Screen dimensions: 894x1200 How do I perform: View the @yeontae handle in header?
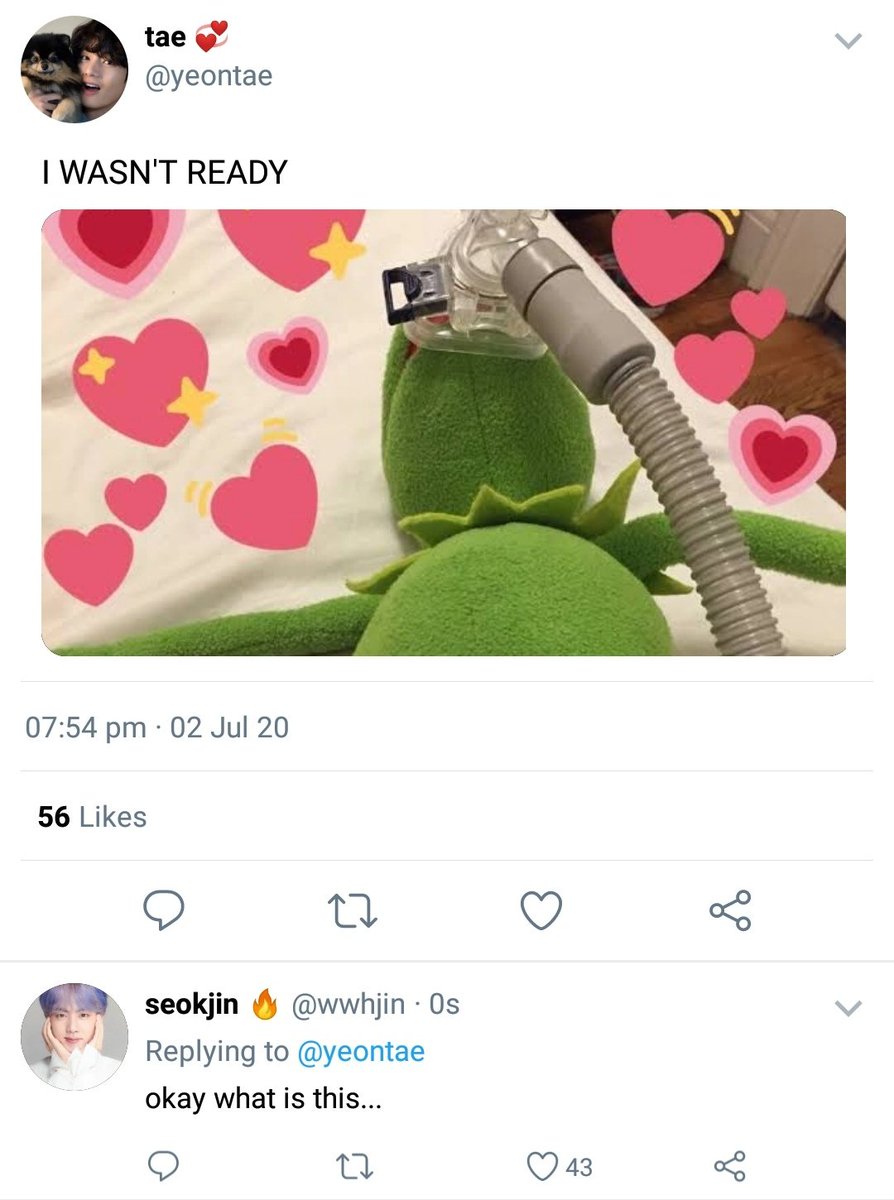209,76
